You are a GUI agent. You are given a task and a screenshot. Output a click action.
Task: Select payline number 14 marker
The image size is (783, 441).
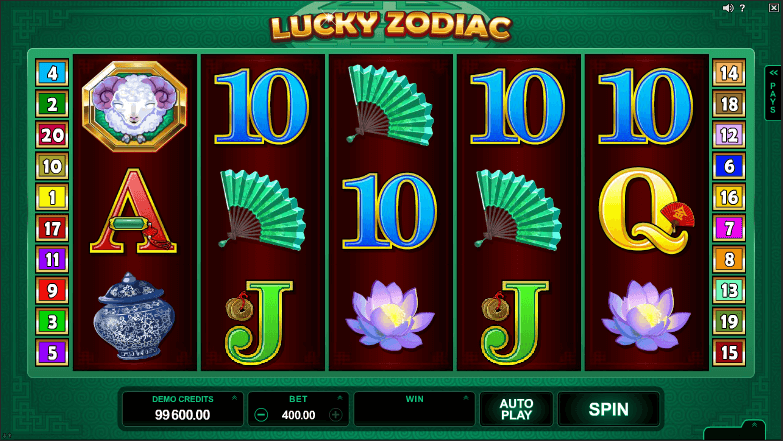(729, 73)
